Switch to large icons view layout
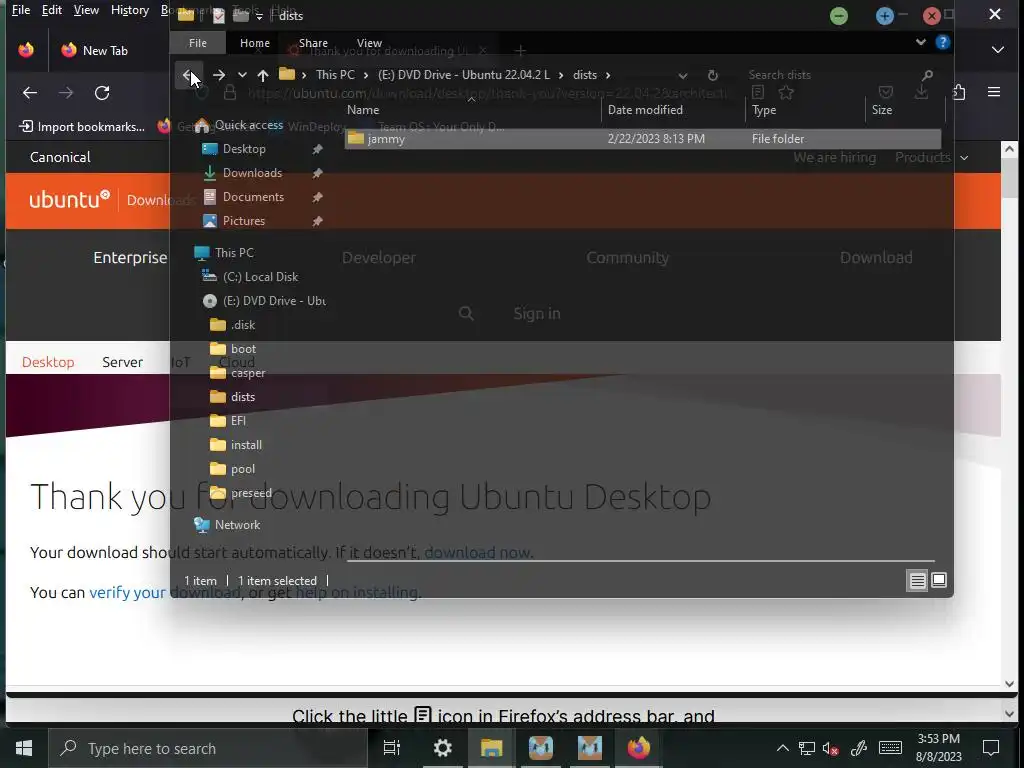Viewport: 1024px width, 768px height. tap(939, 581)
